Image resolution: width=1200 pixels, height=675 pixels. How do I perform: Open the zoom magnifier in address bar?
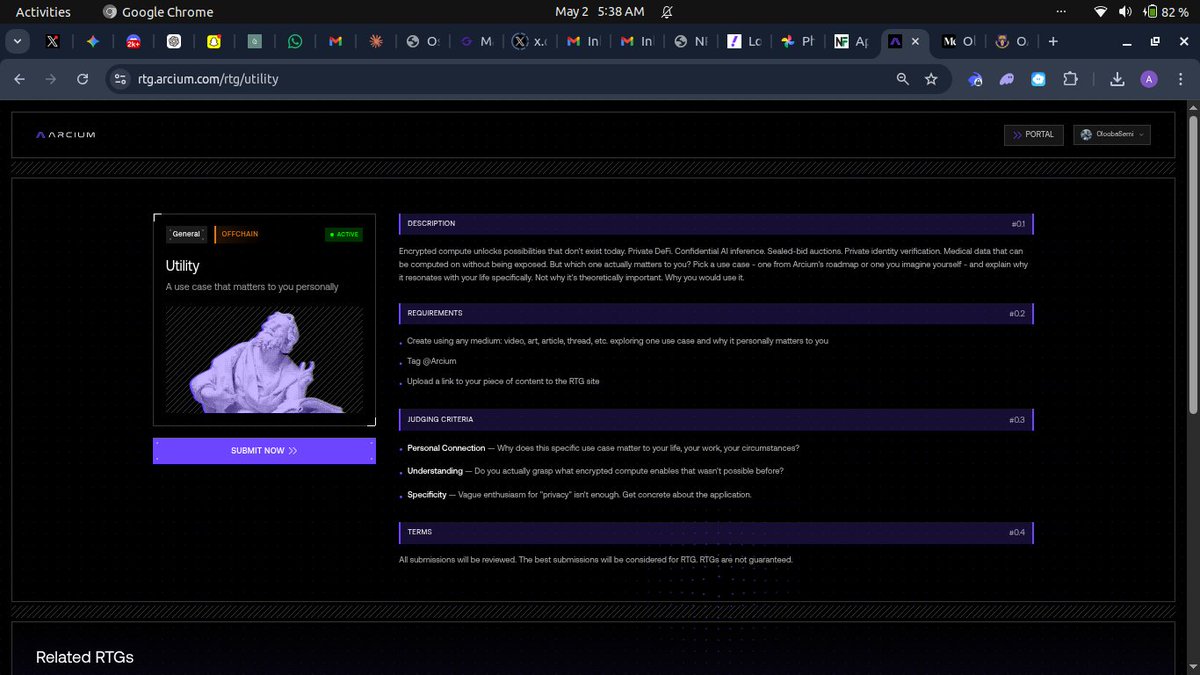903,79
